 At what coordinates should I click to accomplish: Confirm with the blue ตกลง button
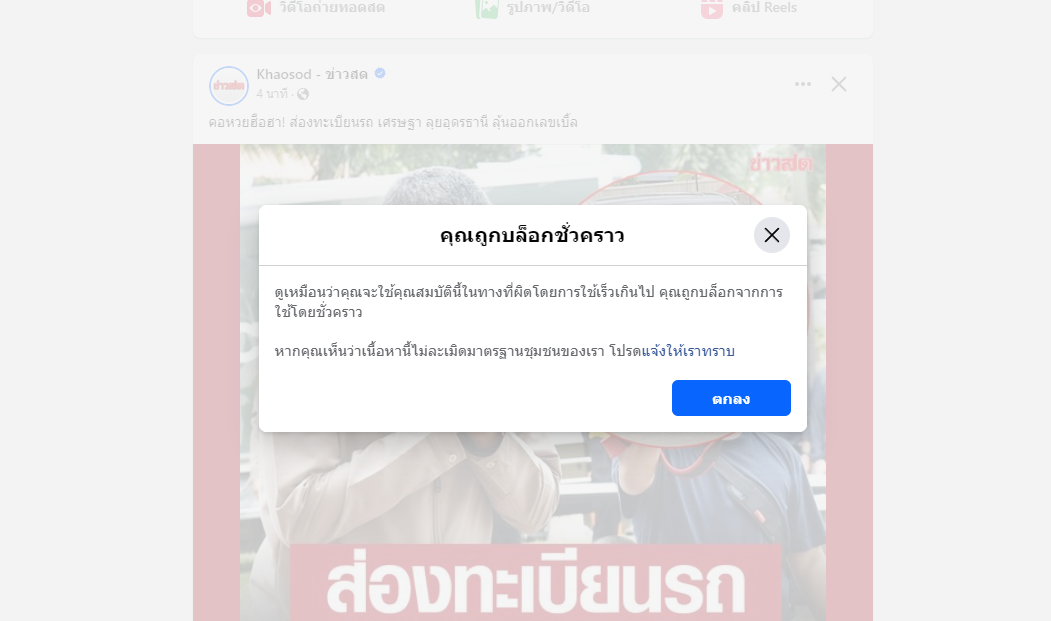coord(731,398)
